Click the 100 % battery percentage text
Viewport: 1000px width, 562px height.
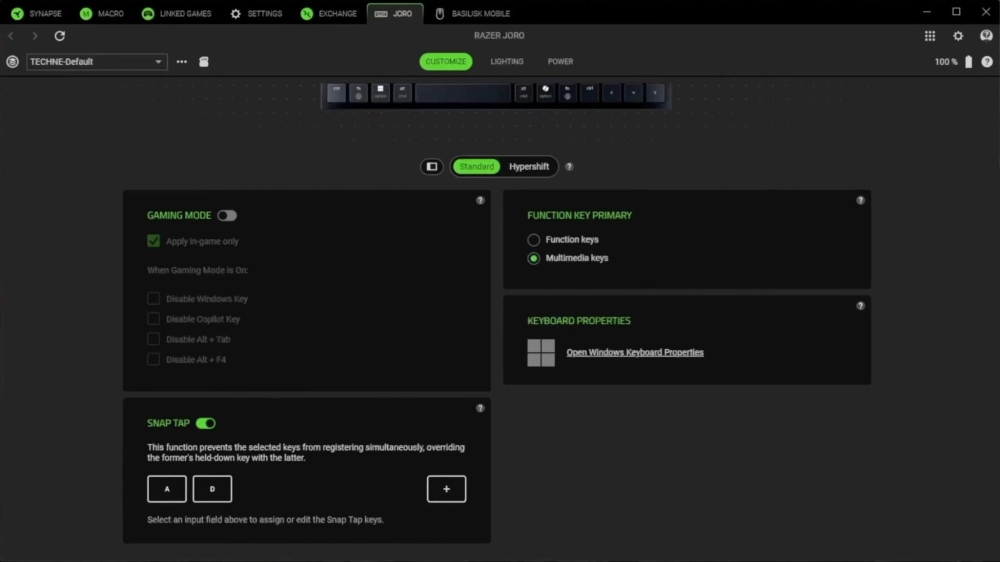(946, 62)
